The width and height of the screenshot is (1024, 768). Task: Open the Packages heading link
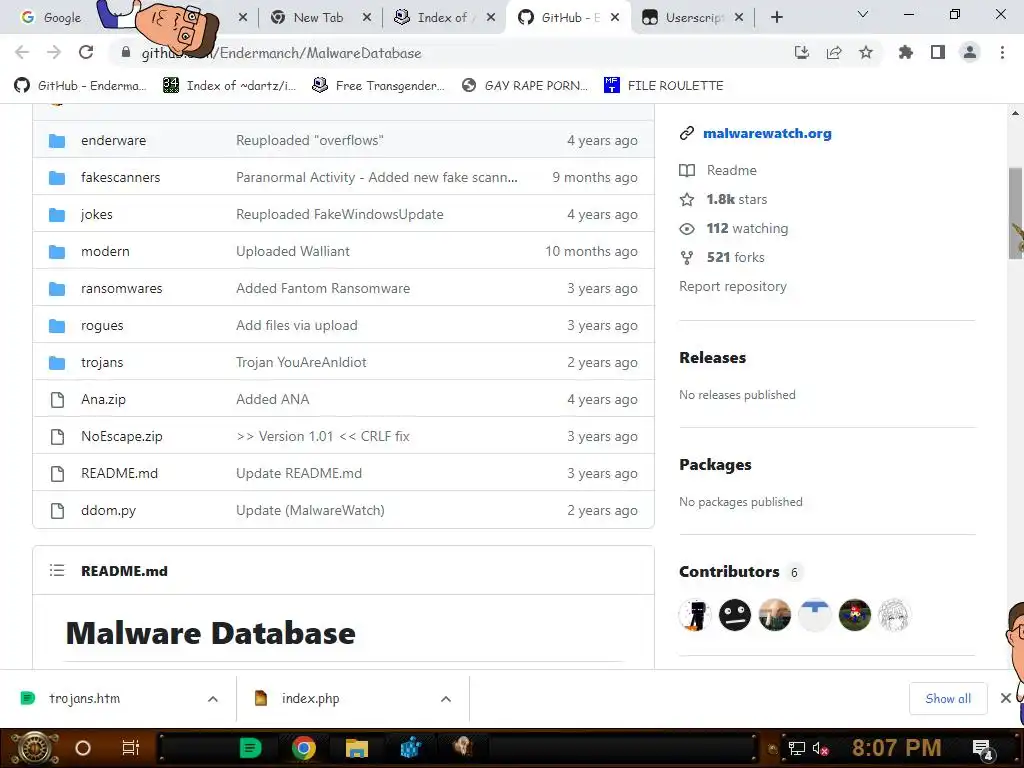click(x=715, y=465)
